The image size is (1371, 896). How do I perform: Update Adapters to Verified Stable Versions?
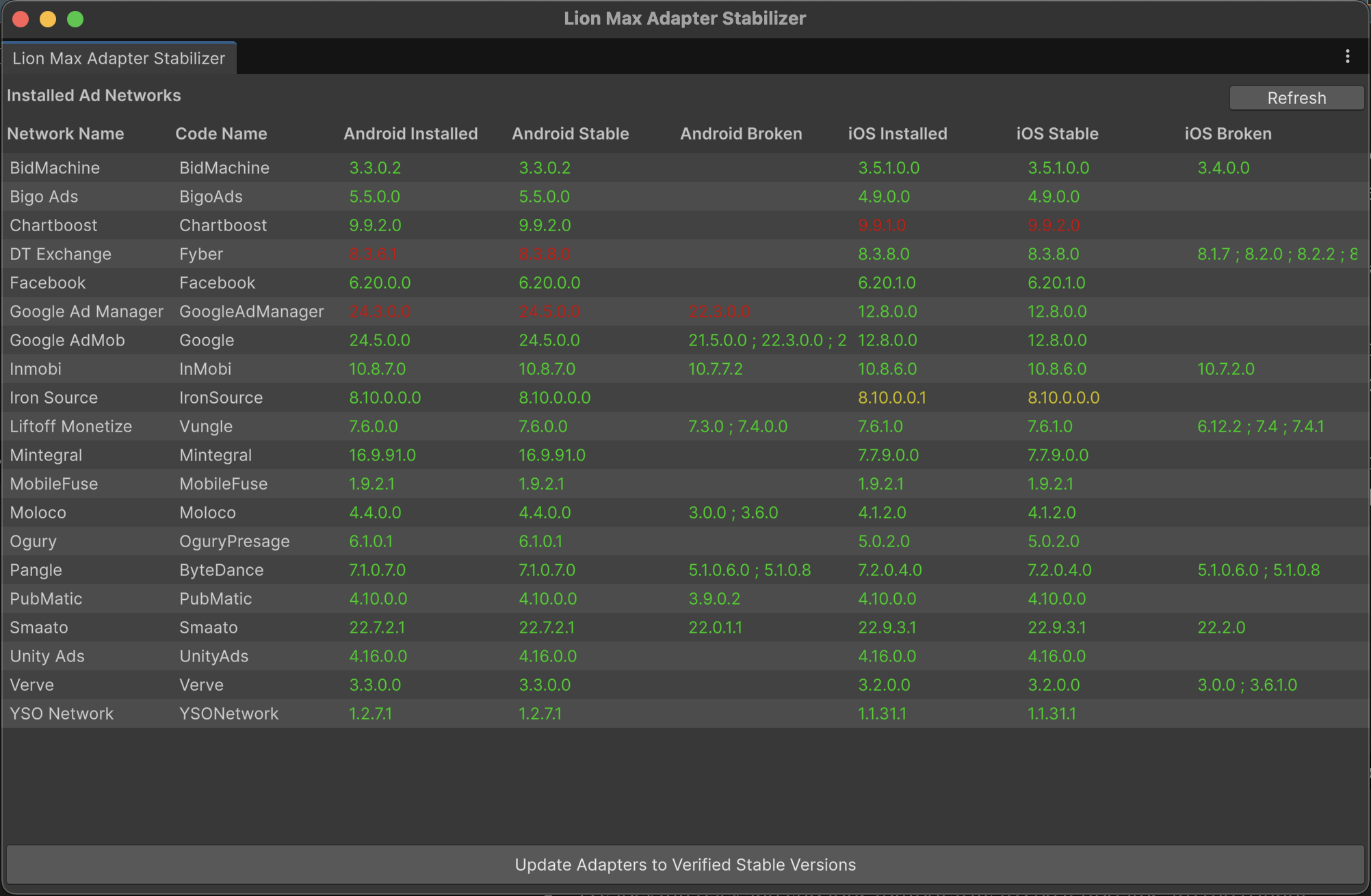click(x=685, y=865)
